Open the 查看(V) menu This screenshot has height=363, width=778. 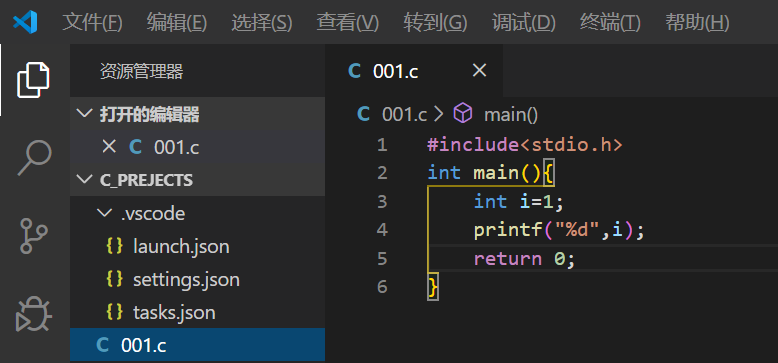point(348,23)
